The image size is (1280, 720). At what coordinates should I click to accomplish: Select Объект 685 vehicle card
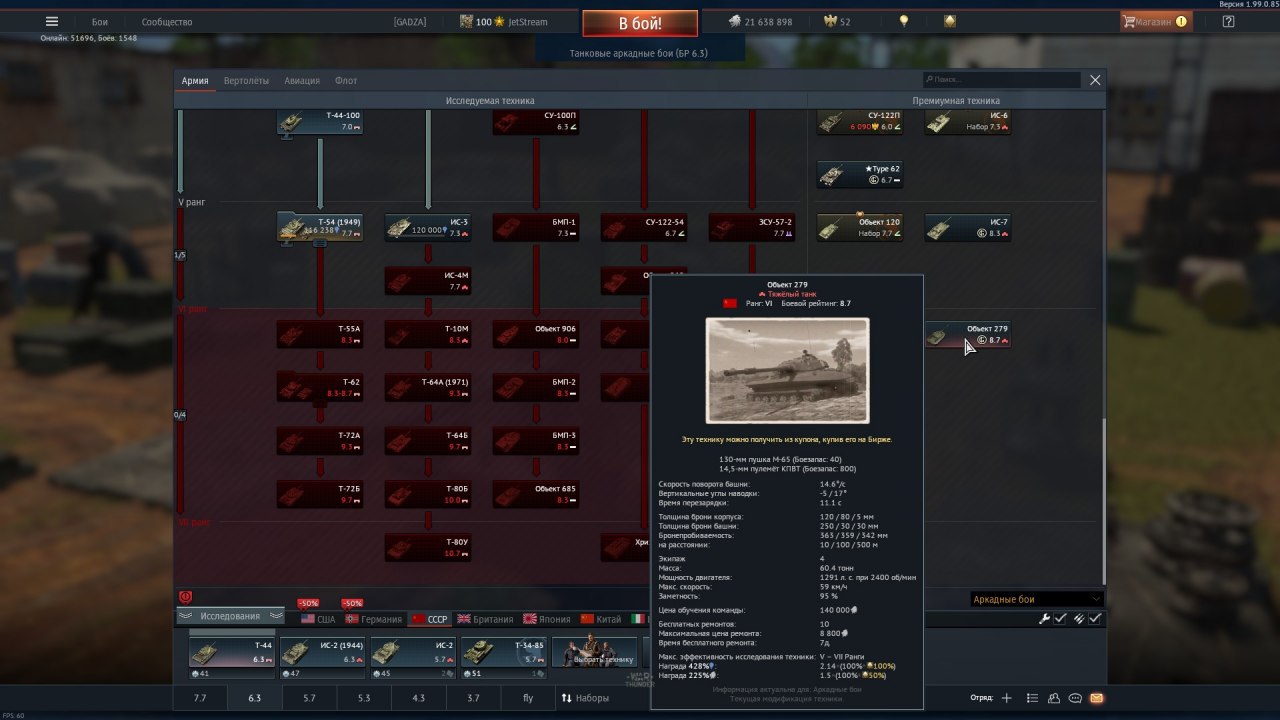click(536, 494)
